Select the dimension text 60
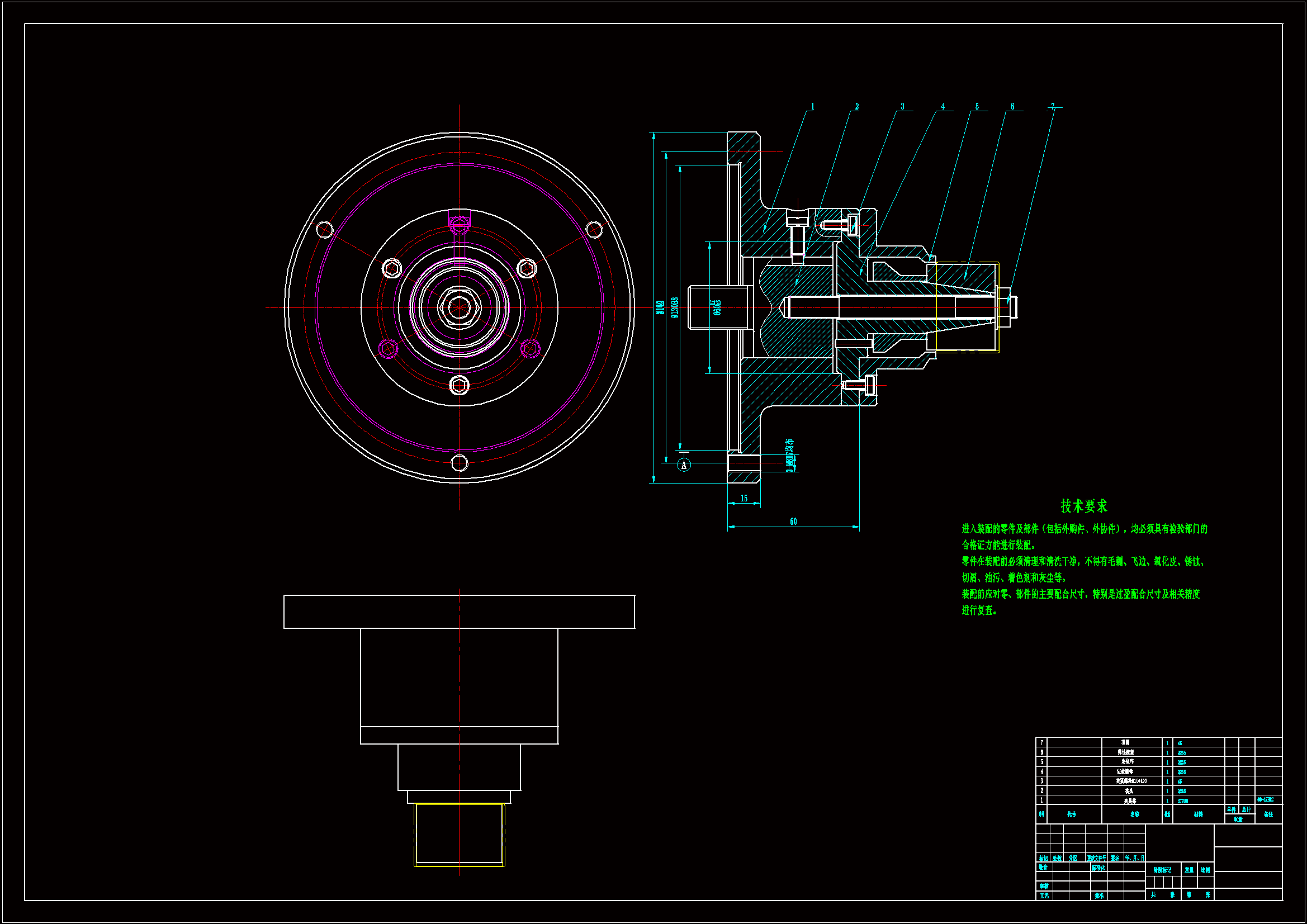Image resolution: width=1307 pixels, height=924 pixels. (793, 522)
